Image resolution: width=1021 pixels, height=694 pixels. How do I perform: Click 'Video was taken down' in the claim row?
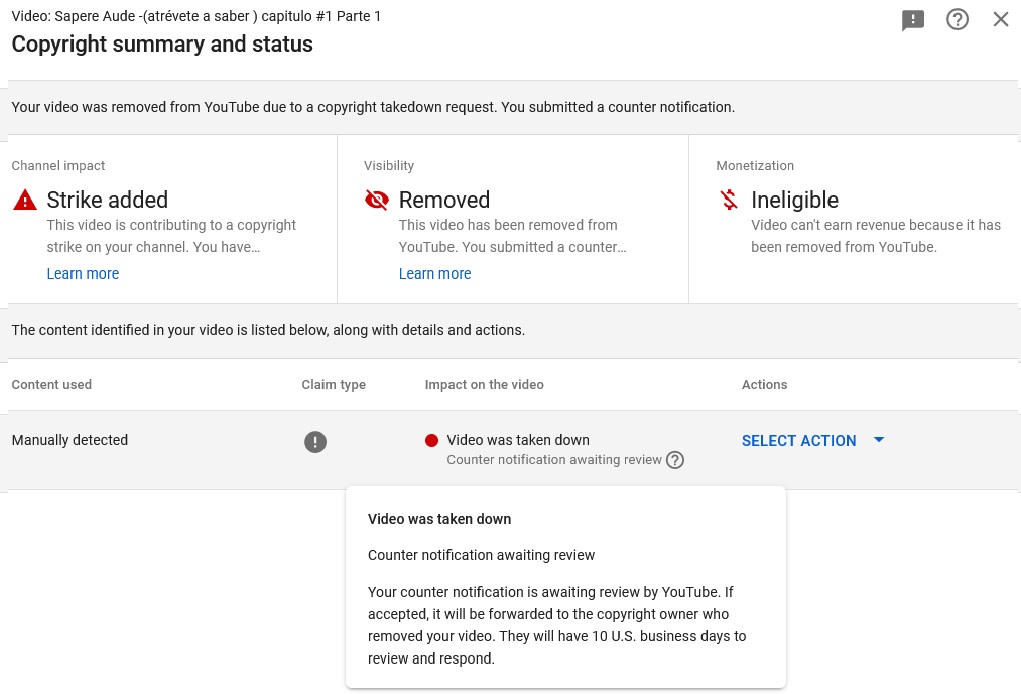pos(518,440)
